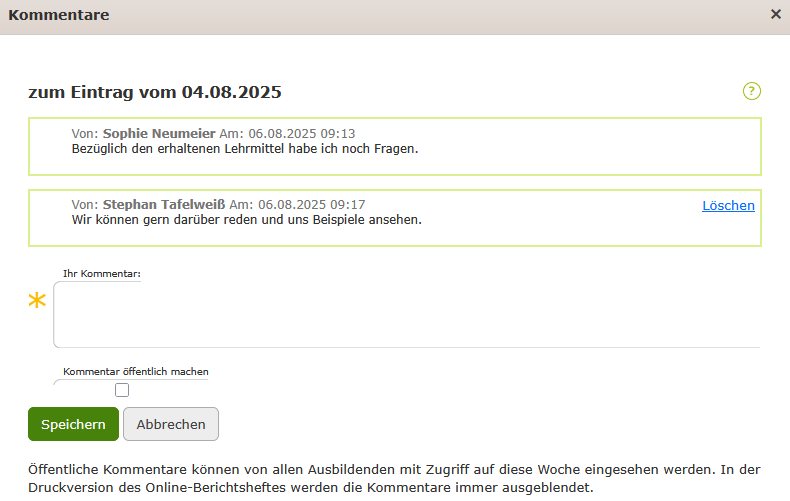Image resolution: width=790 pixels, height=501 pixels.
Task: Click Stephan's reply text about Beispiele
Action: pos(246,219)
